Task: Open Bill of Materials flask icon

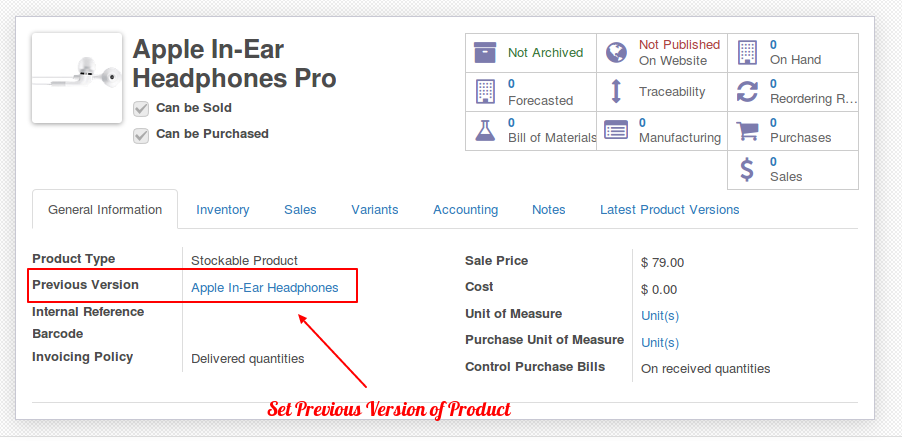Action: pos(485,131)
